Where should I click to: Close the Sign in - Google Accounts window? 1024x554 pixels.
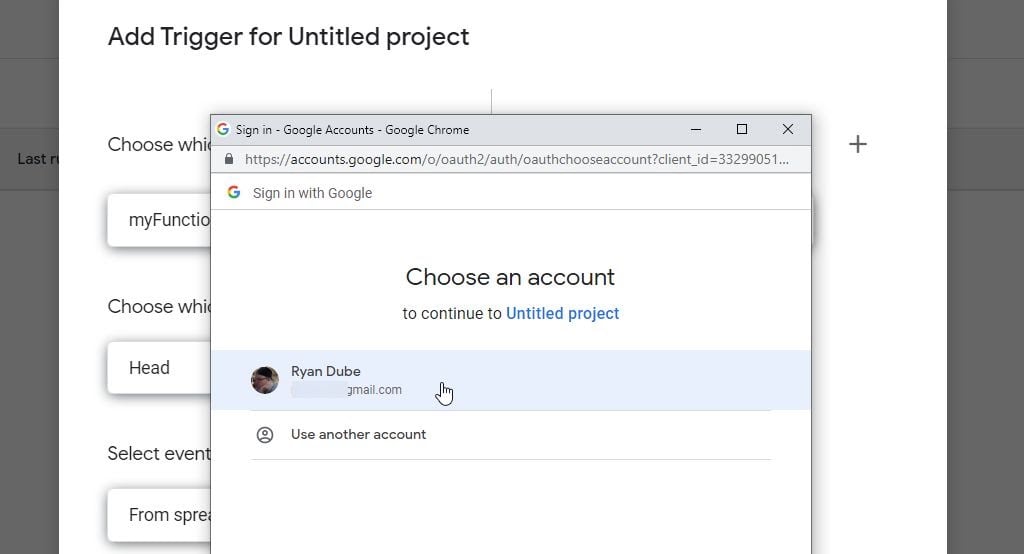[788, 129]
